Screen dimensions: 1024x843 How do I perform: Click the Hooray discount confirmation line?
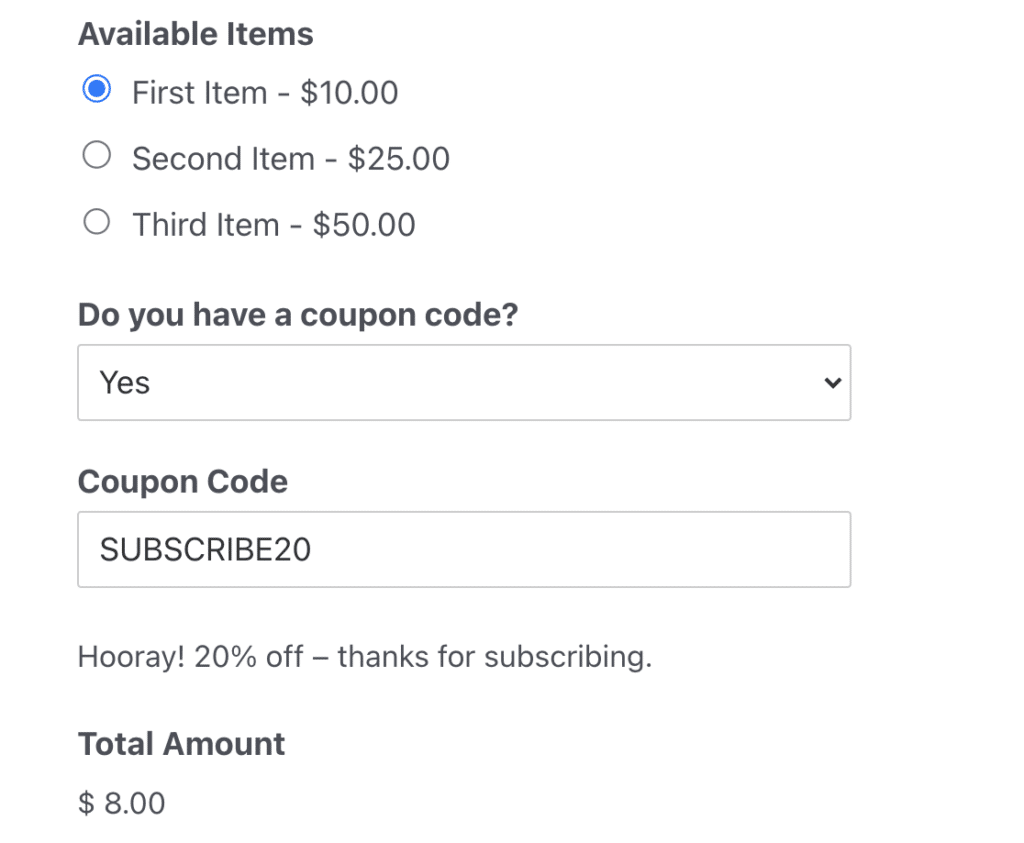[x=364, y=656]
